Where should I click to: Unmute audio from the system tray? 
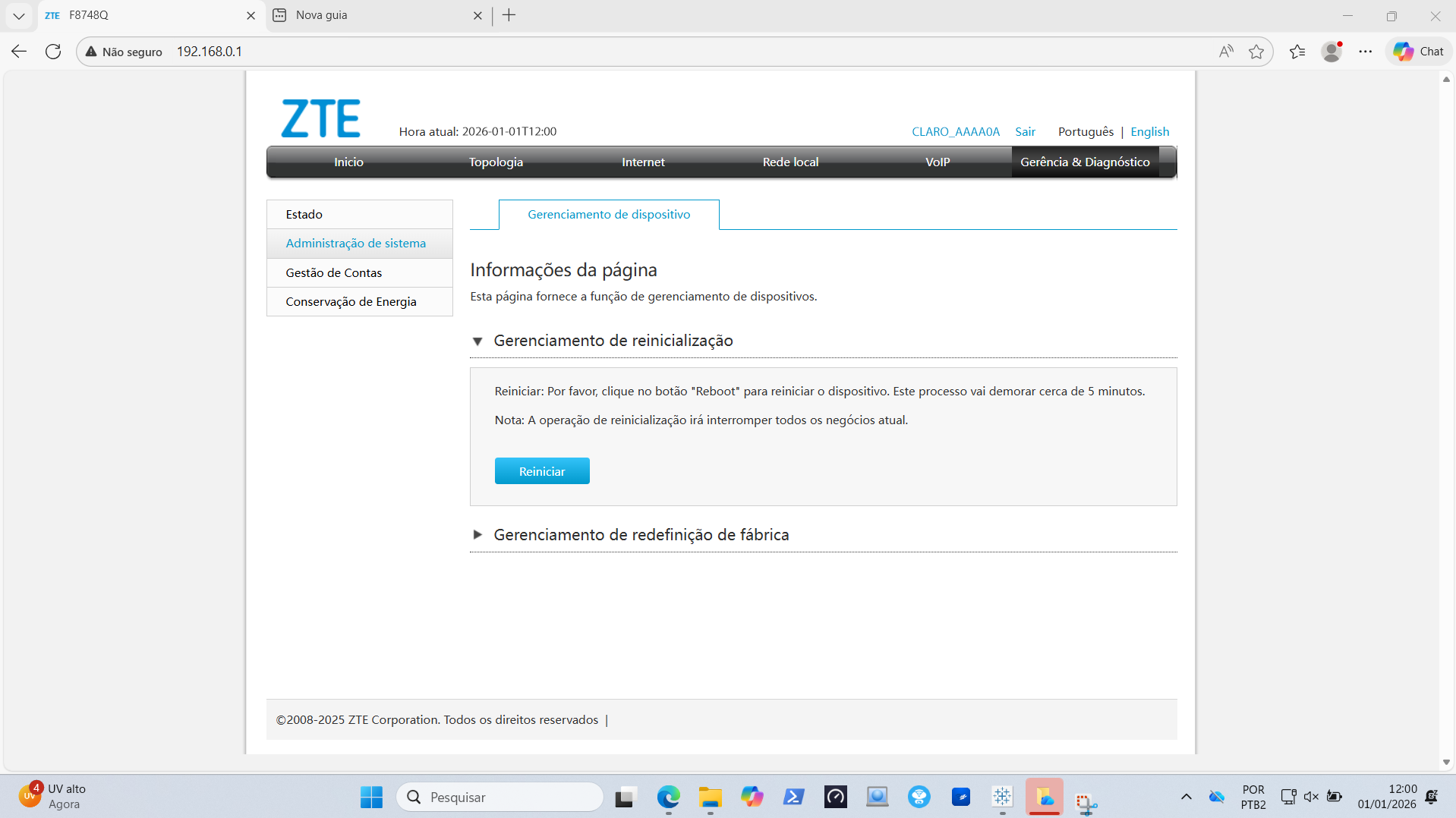point(1311,797)
